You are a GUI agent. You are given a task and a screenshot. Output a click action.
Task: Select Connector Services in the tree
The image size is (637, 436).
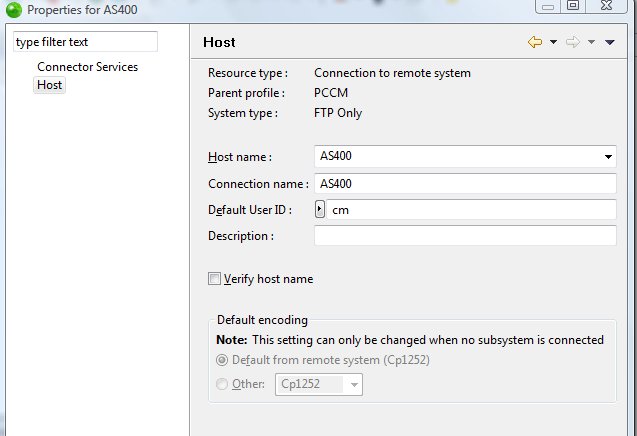[87, 67]
